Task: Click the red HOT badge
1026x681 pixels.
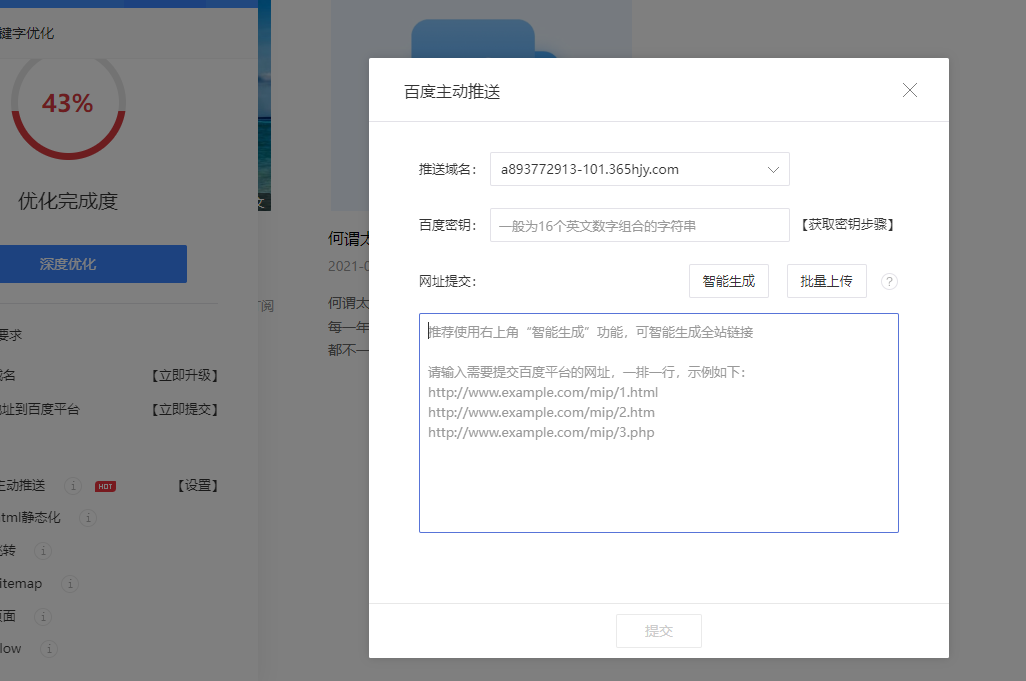Action: [x=105, y=486]
